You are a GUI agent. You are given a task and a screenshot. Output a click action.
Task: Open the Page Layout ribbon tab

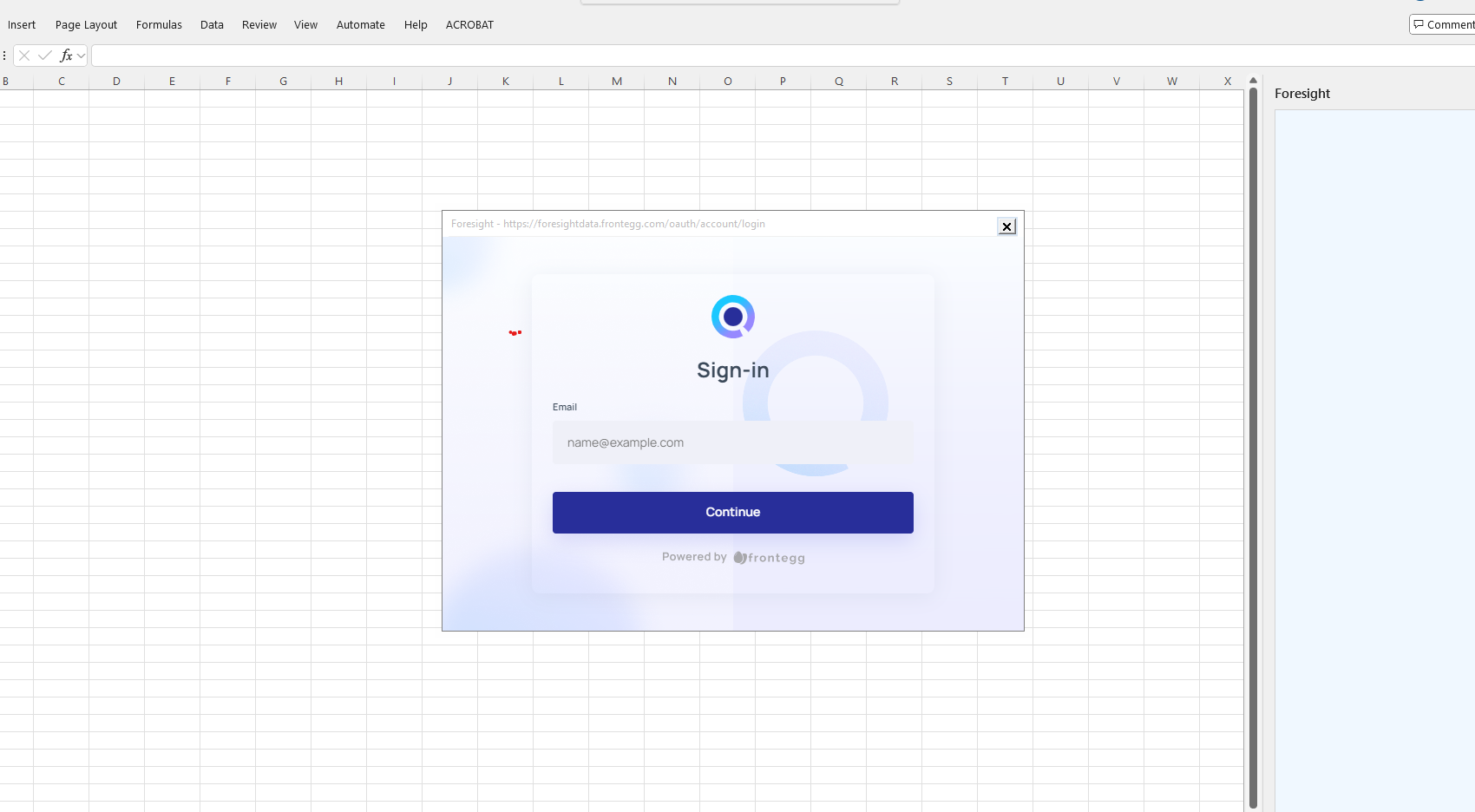click(x=86, y=24)
